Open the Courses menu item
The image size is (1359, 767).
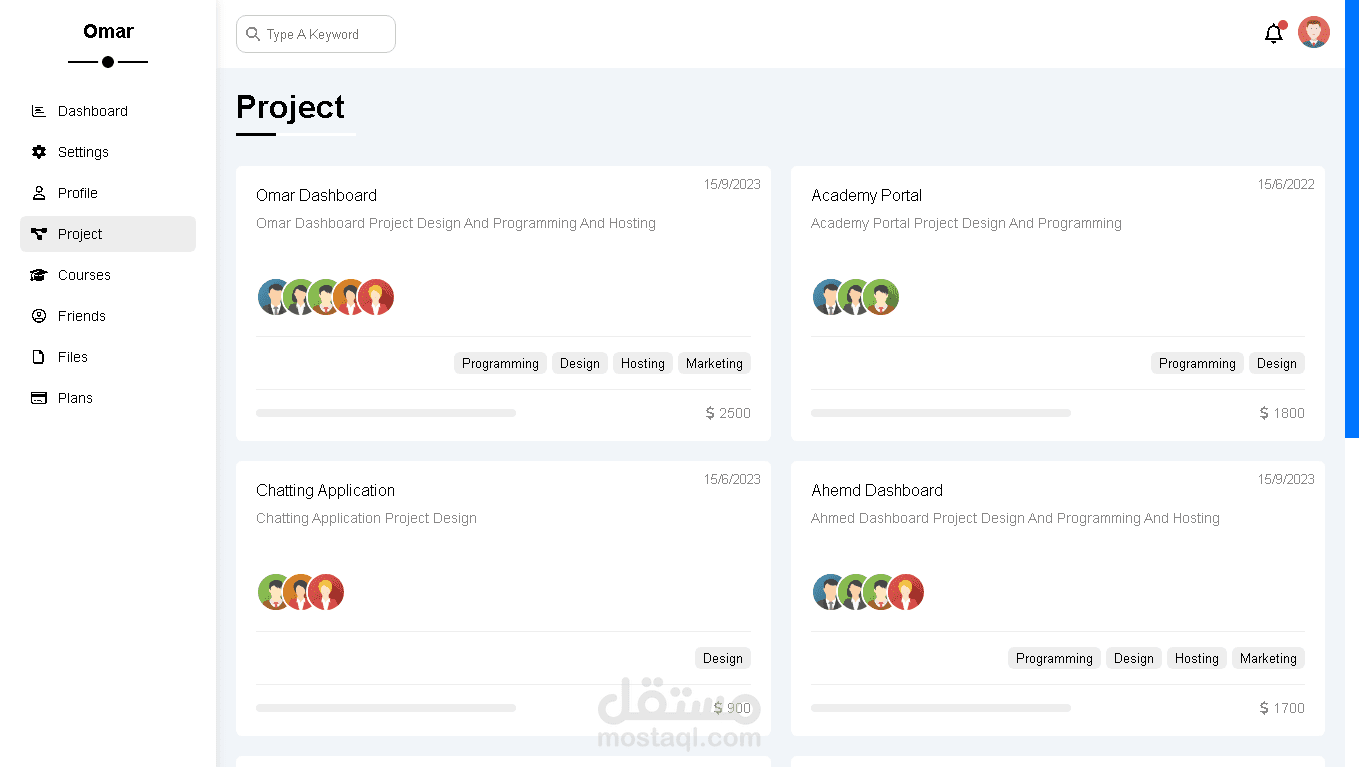84,275
